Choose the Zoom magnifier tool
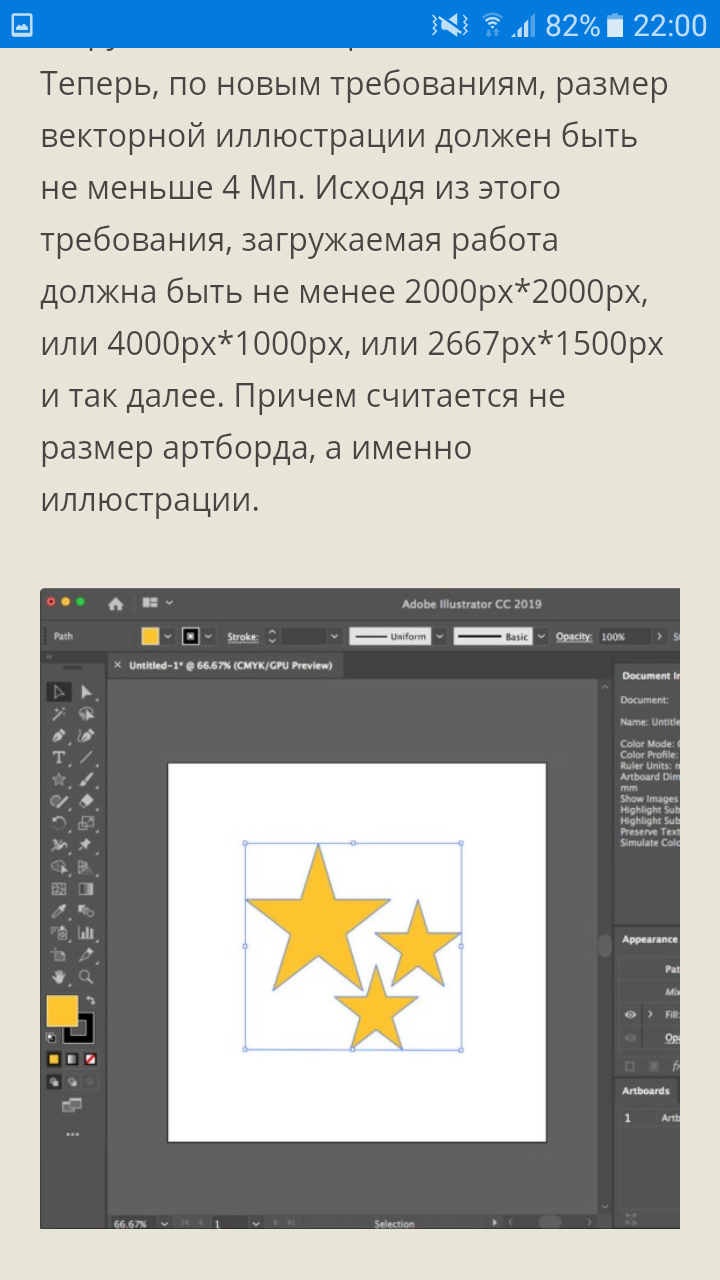This screenshot has width=720, height=1280. 87,977
